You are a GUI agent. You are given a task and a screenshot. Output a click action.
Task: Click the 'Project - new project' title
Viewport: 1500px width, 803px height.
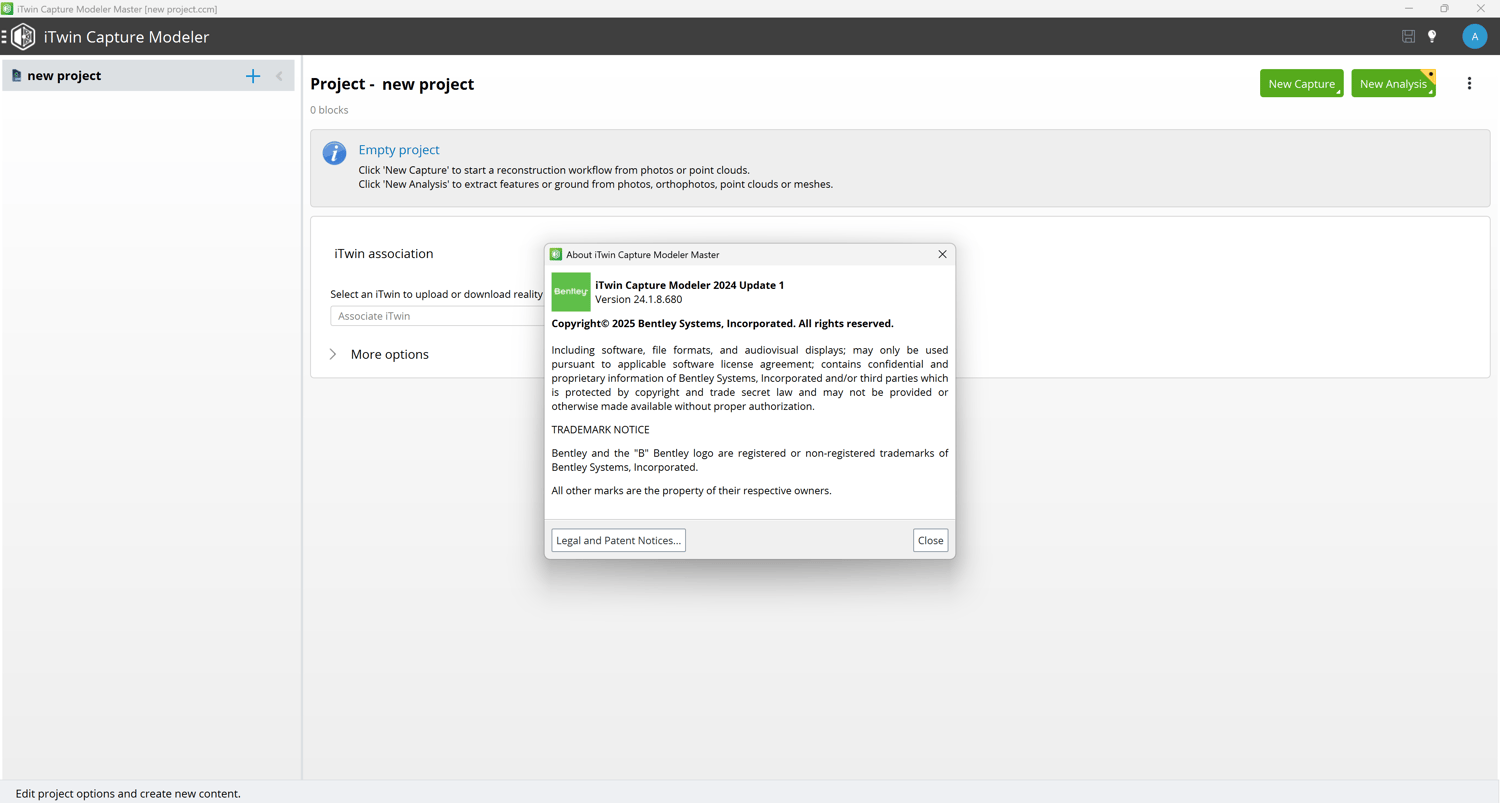coord(392,84)
